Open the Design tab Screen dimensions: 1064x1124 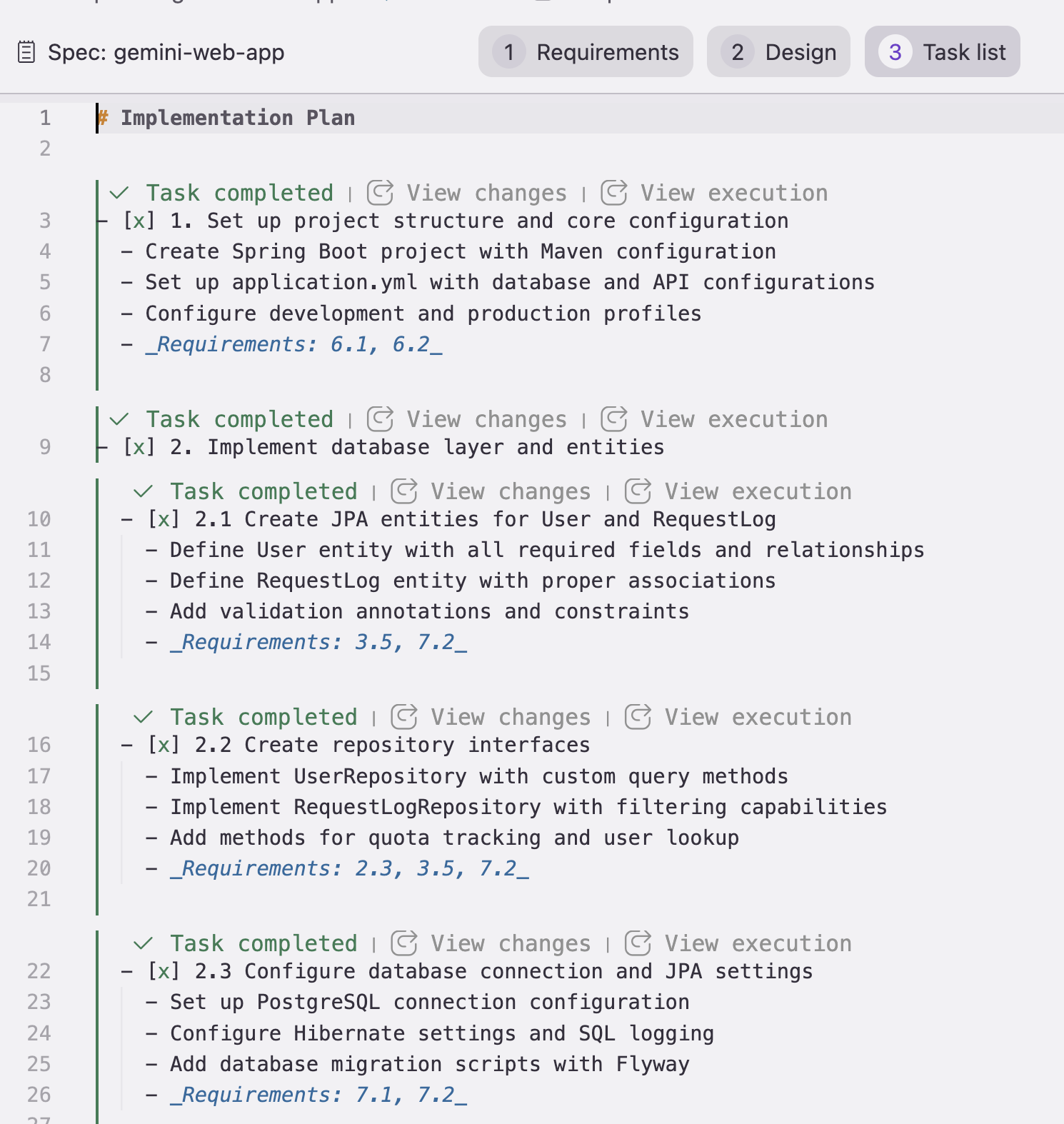tap(778, 52)
